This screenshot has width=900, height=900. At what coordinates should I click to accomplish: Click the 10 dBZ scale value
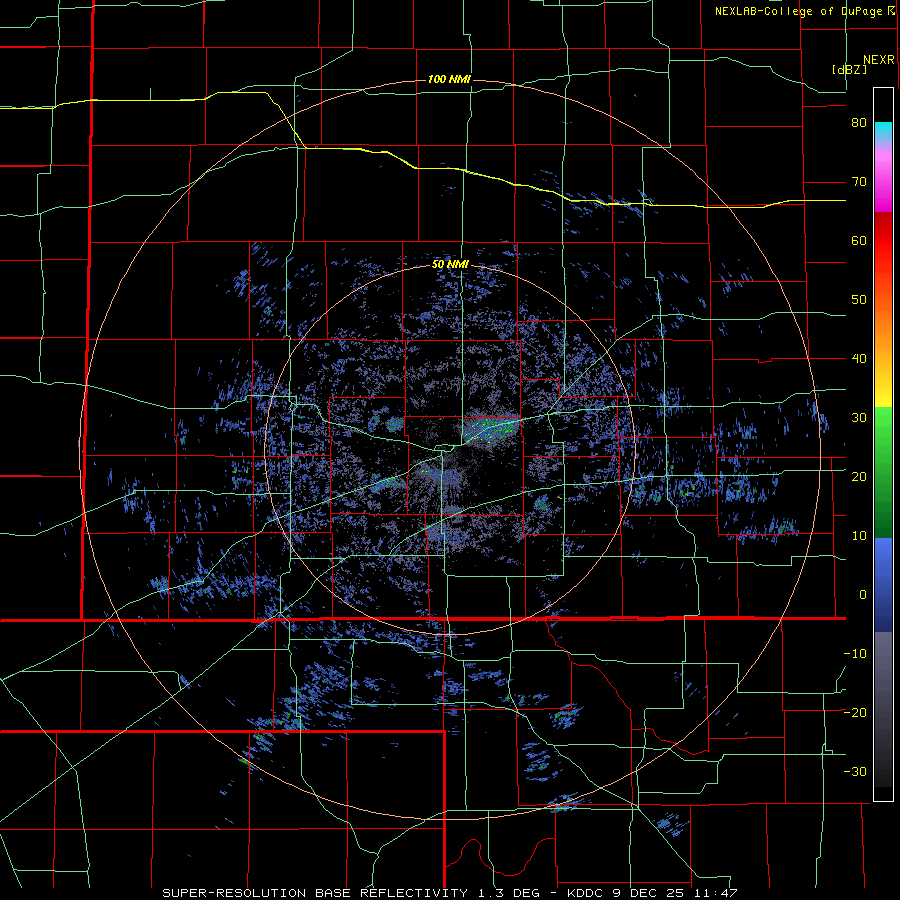coord(859,536)
